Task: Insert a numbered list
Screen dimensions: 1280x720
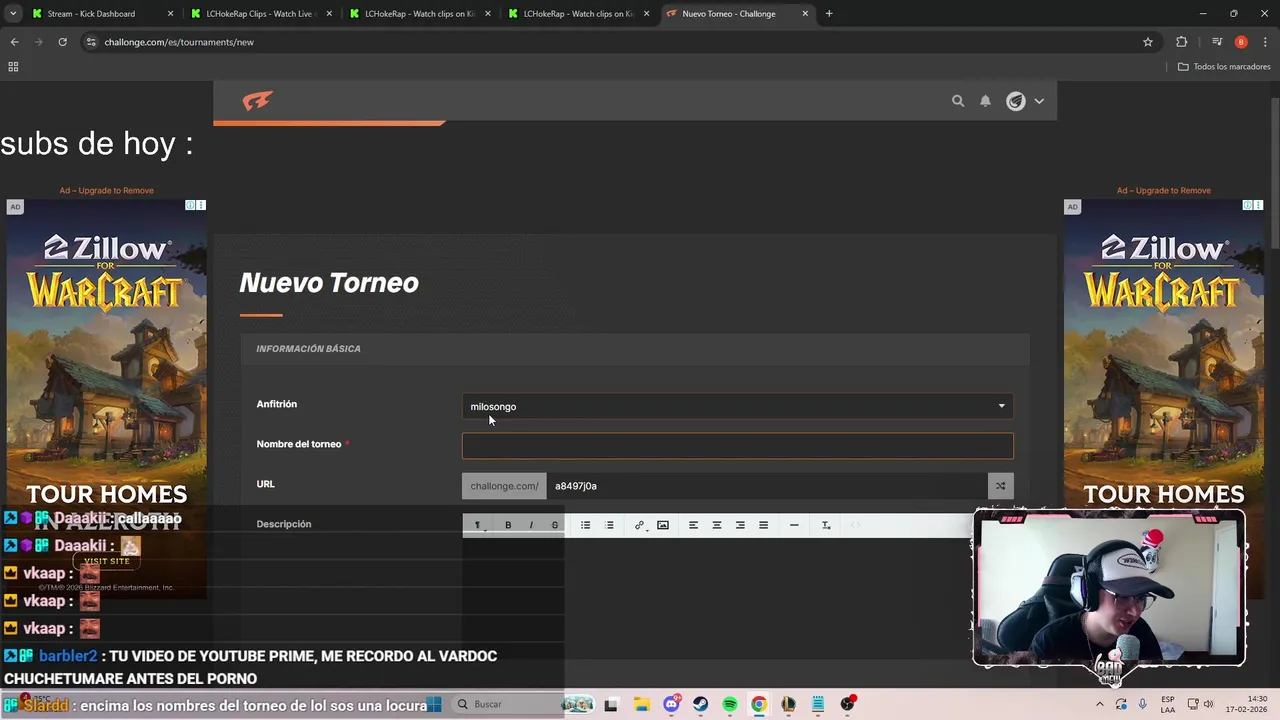Action: 609,525
